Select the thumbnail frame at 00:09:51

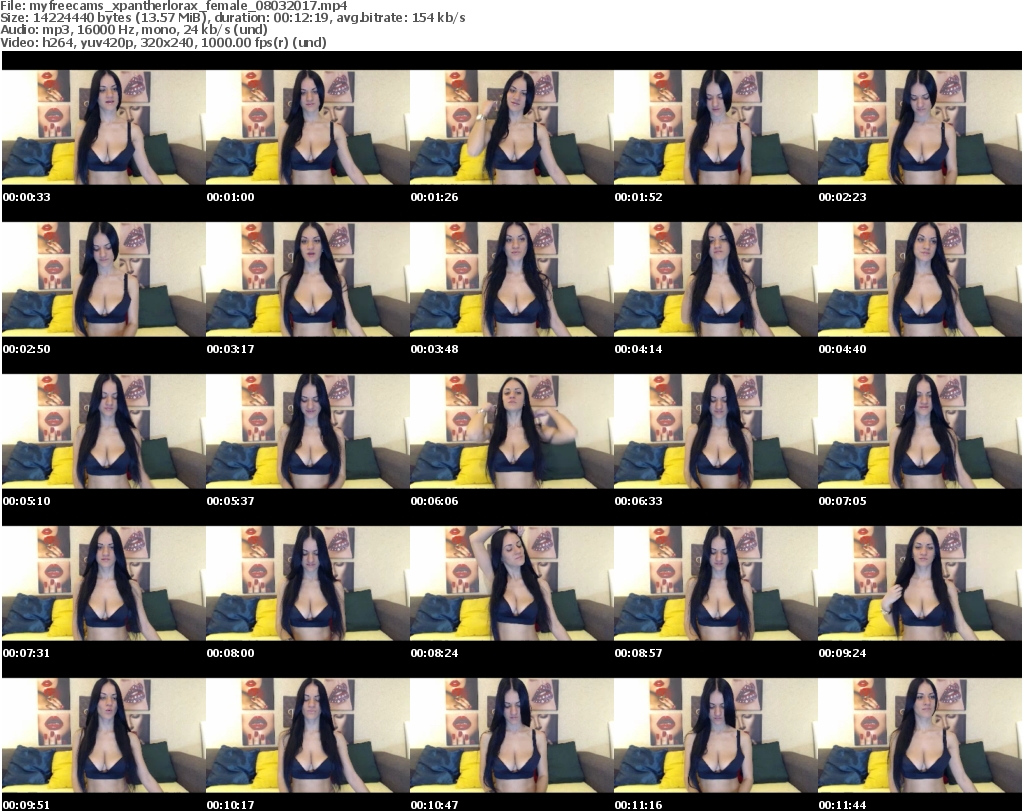(104, 736)
